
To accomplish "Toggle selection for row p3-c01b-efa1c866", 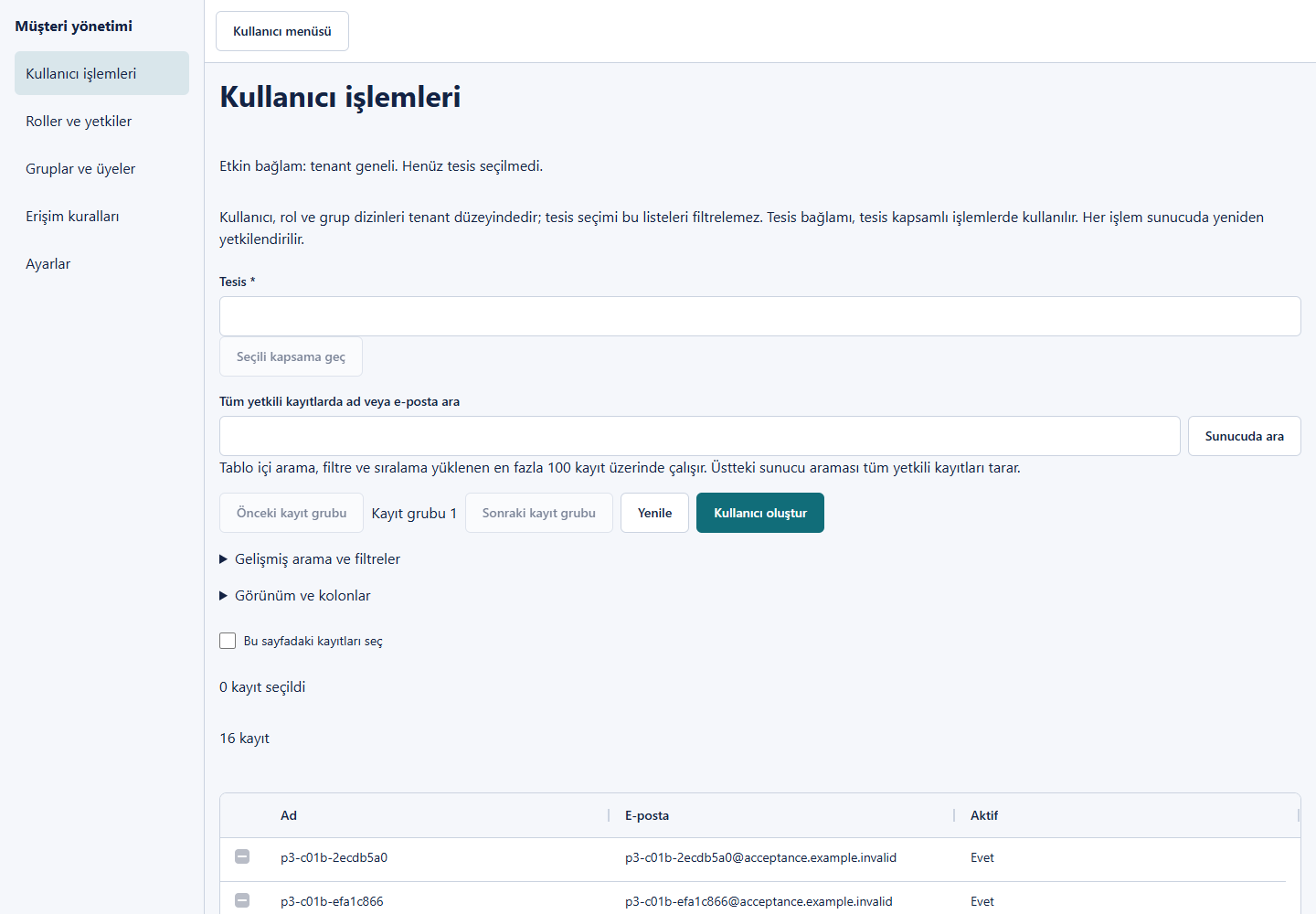I will 242,900.
